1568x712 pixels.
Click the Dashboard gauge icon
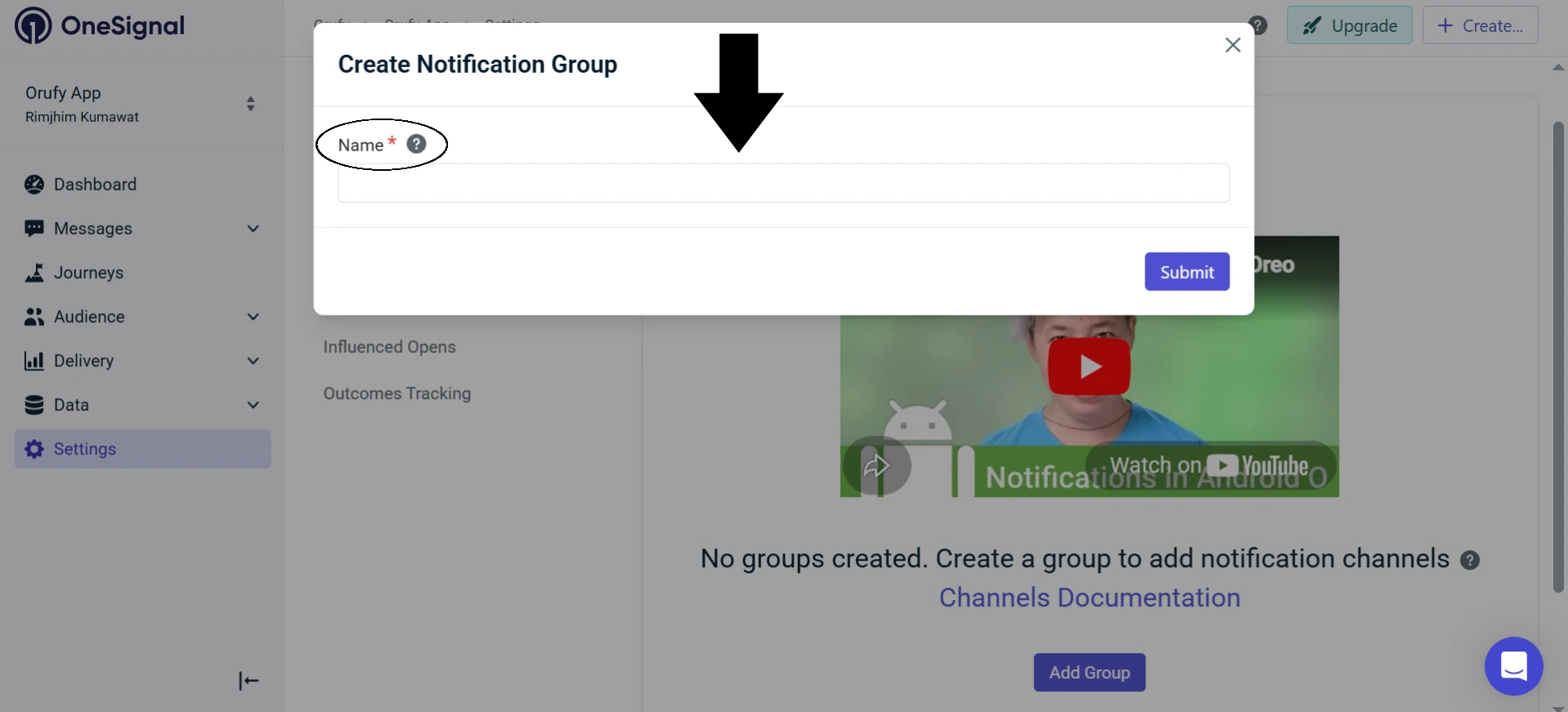34,185
